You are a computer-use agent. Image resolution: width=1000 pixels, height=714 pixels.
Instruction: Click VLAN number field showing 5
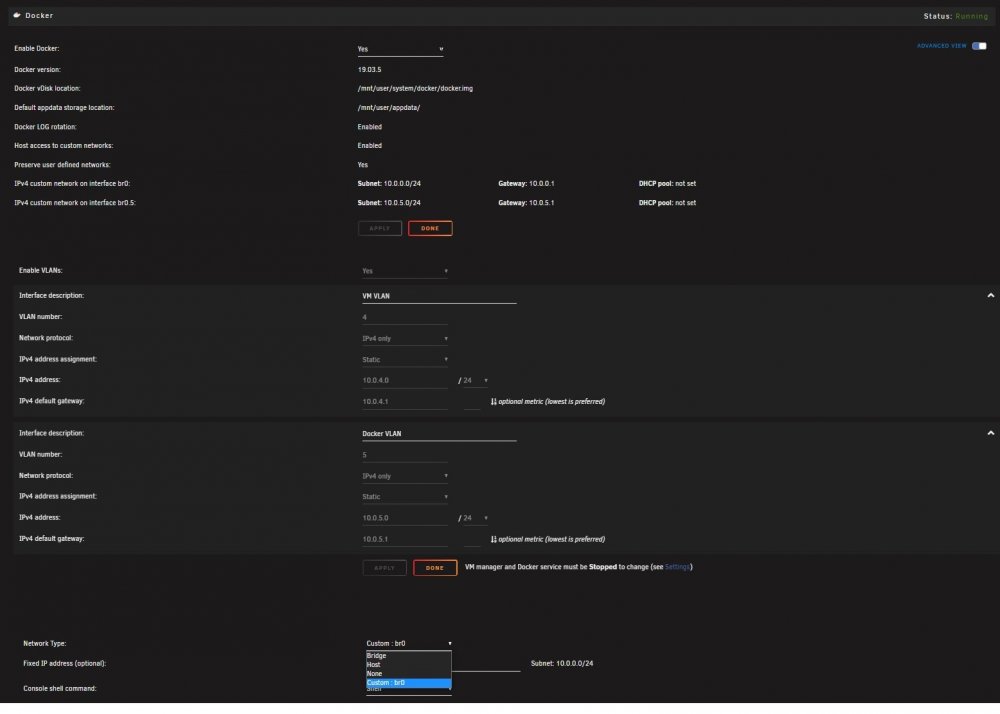click(x=405, y=455)
